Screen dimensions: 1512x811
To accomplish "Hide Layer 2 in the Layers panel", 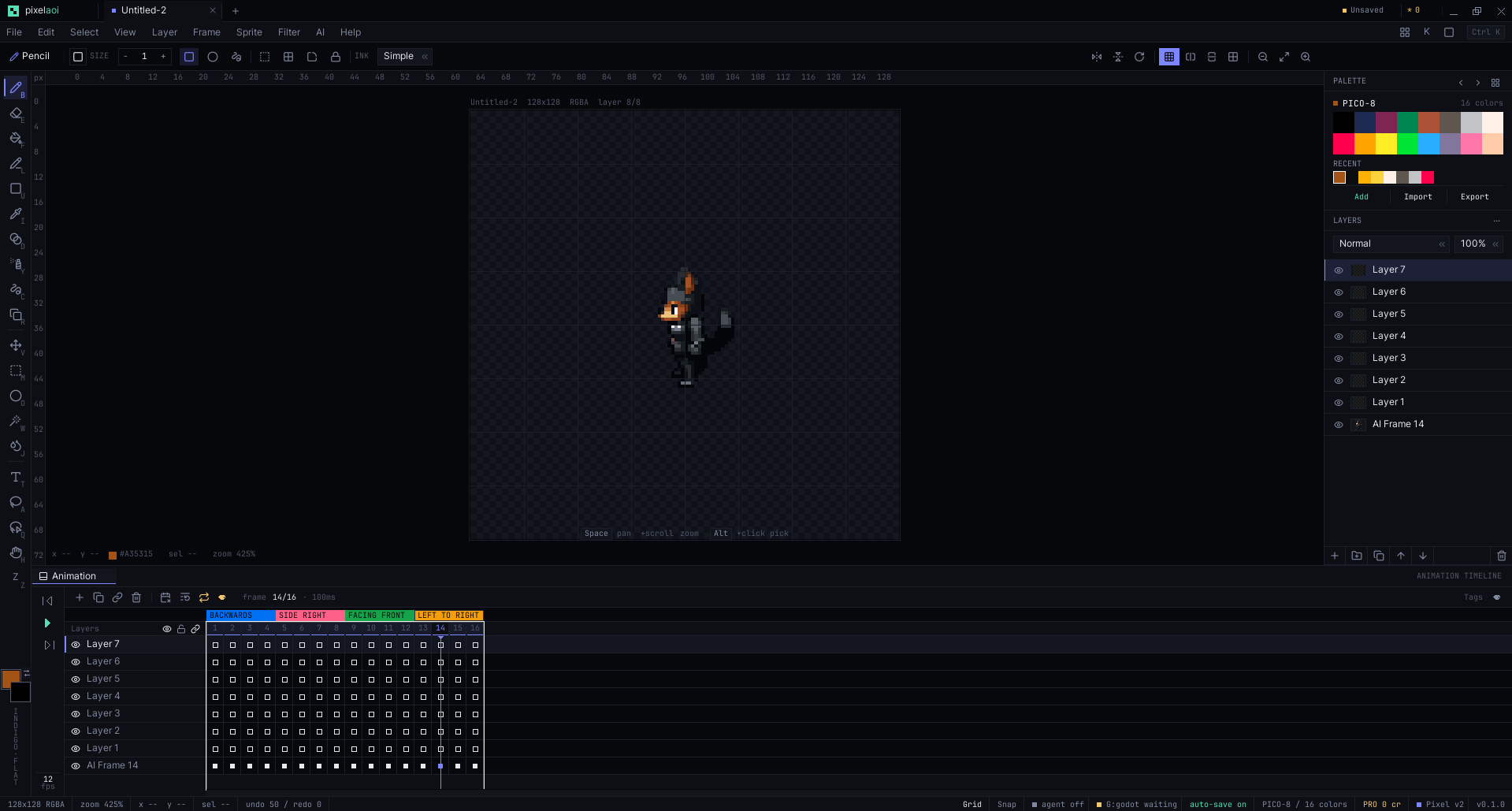I will (x=1339, y=381).
